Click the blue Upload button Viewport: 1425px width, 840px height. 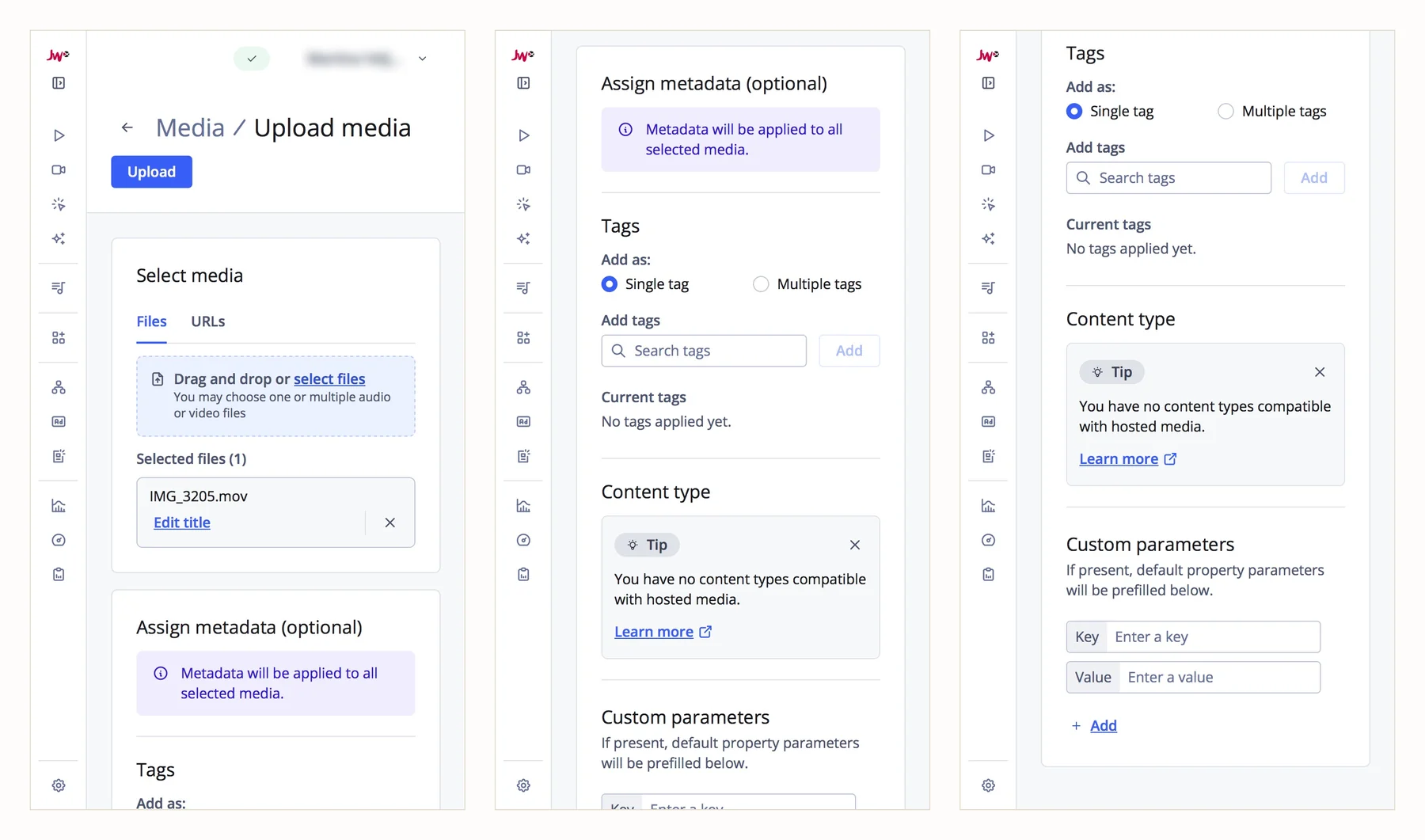point(151,172)
